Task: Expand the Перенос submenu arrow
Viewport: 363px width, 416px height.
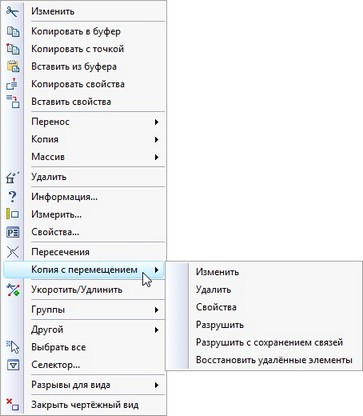Action: coord(156,122)
